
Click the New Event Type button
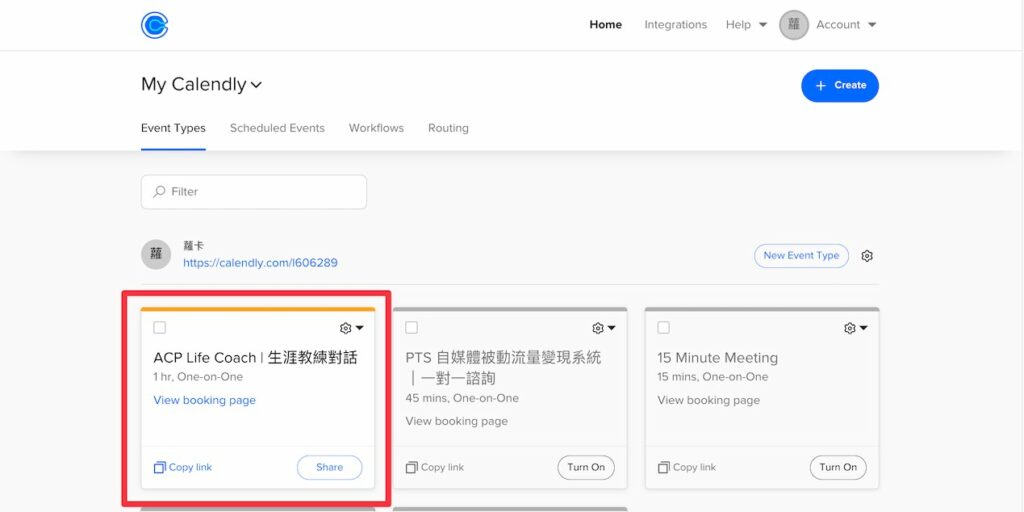pyautogui.click(x=801, y=256)
